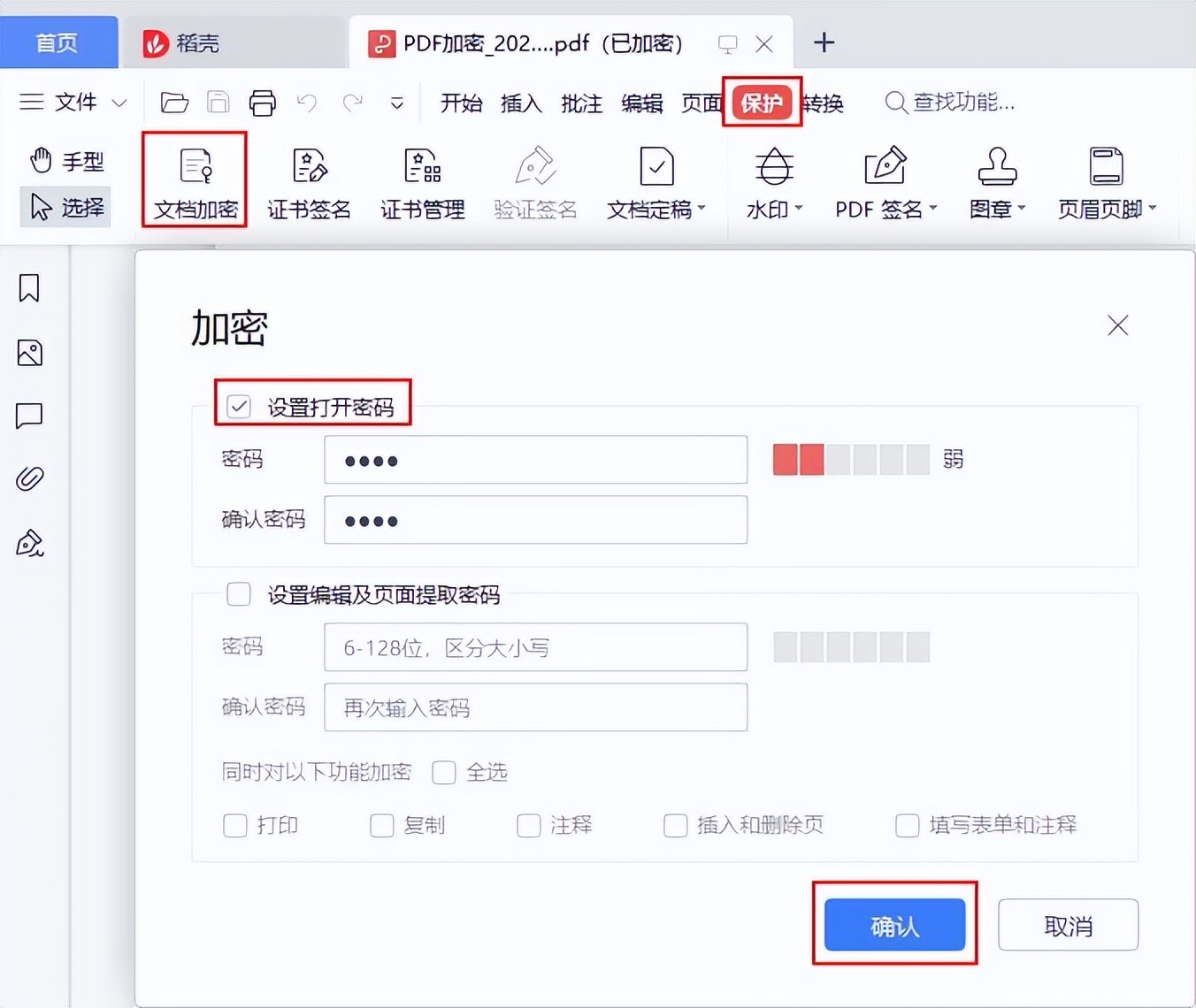Open the signature pen sidebar panel
Viewport: 1196px width, 1008px height.
pos(29,543)
